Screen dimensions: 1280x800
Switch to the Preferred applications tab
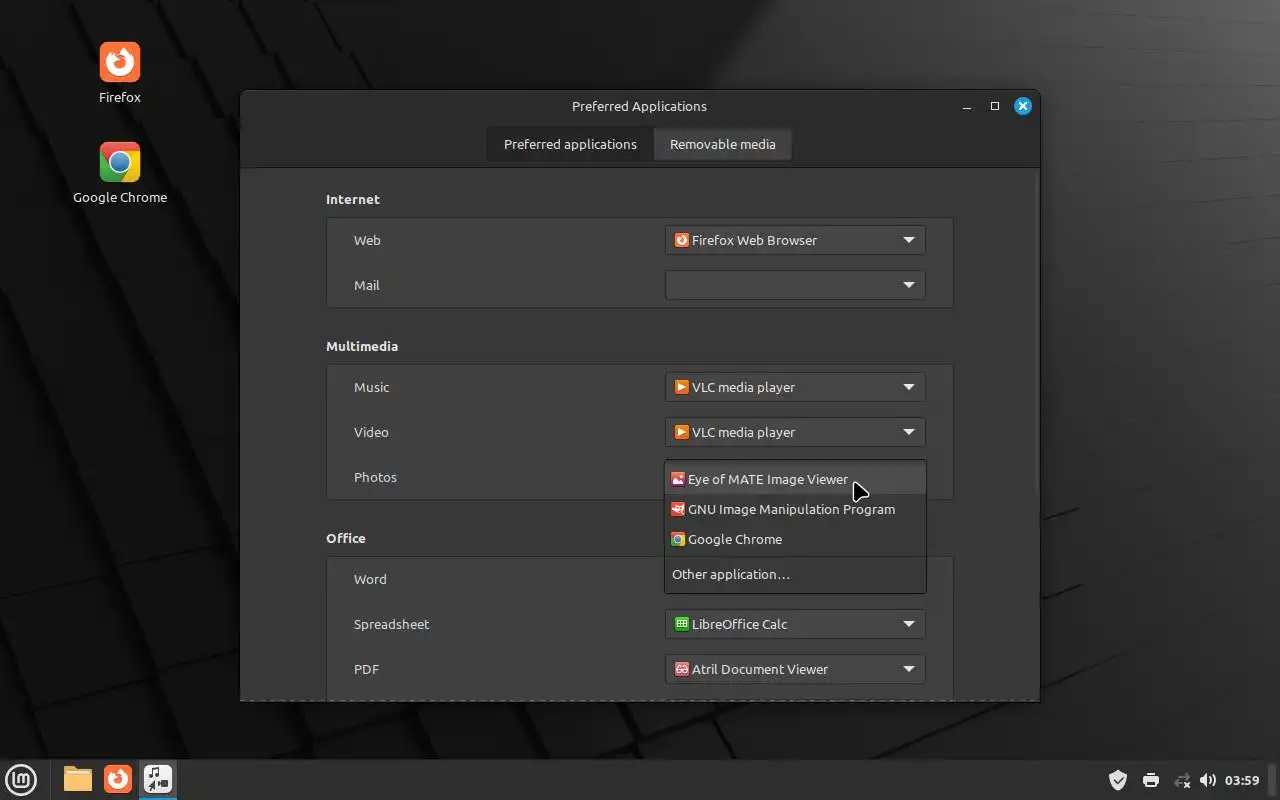[570, 144]
